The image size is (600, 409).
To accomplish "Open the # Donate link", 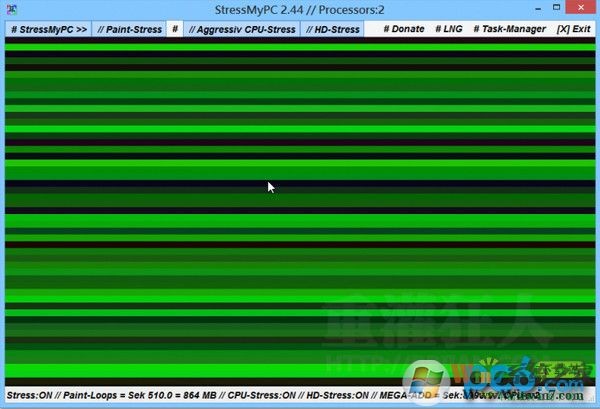I will click(x=404, y=29).
